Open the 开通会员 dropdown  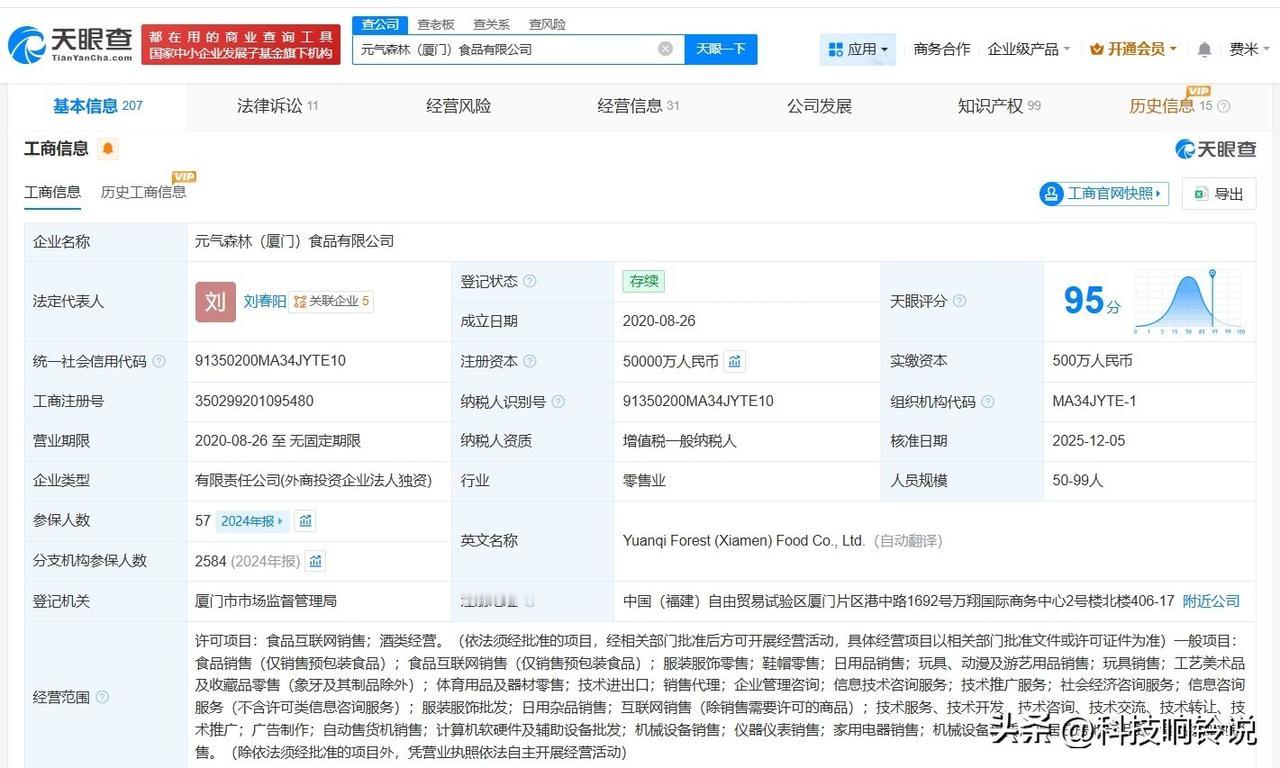click(1133, 49)
